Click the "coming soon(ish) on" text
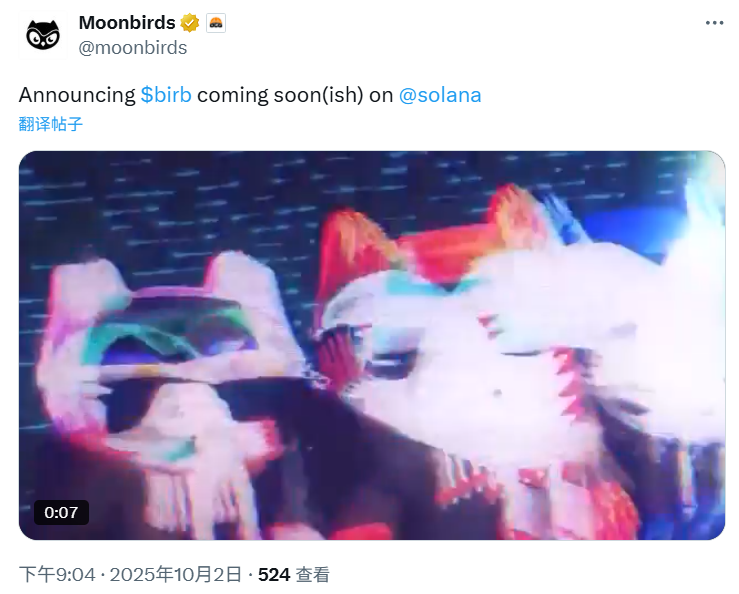 point(295,95)
